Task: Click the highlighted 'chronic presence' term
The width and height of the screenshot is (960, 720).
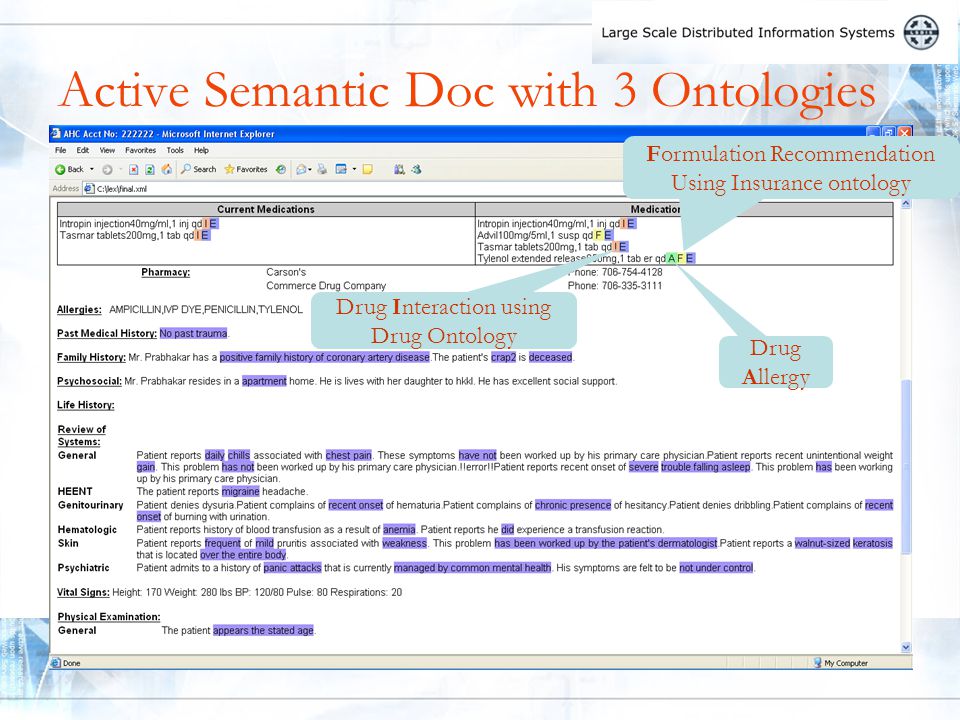Action: [573, 505]
